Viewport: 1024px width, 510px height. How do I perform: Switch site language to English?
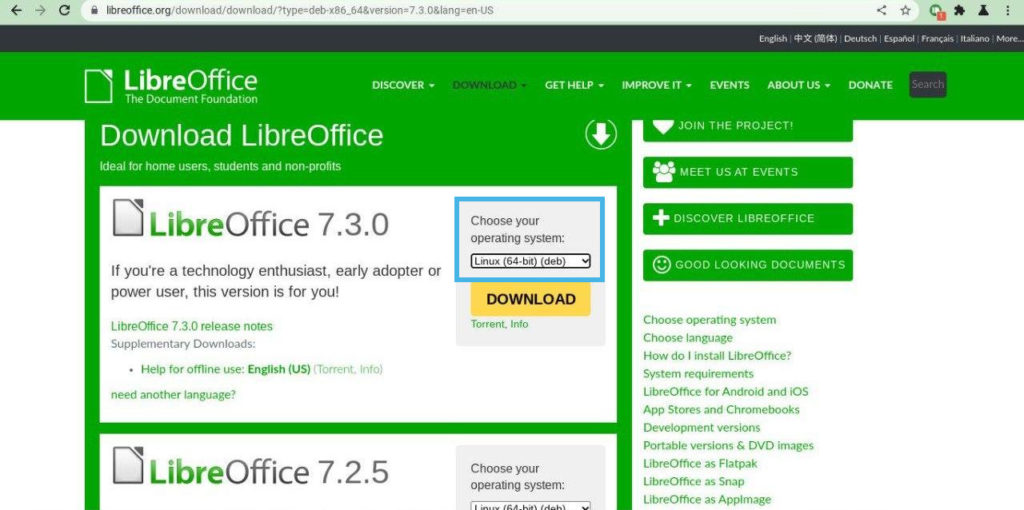(x=773, y=39)
